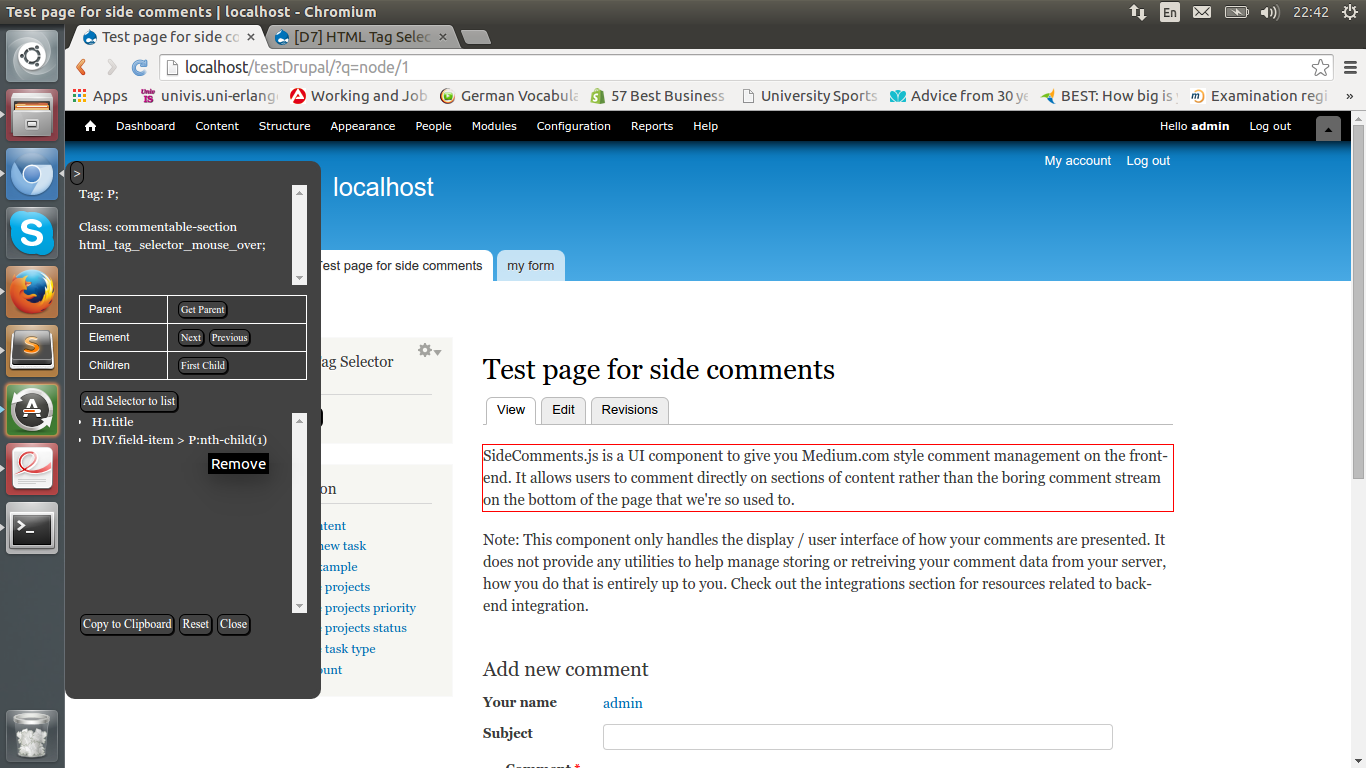The width and height of the screenshot is (1366, 768).
Task: Collapse the tag selector panel with the arrow
Action: click(76, 172)
